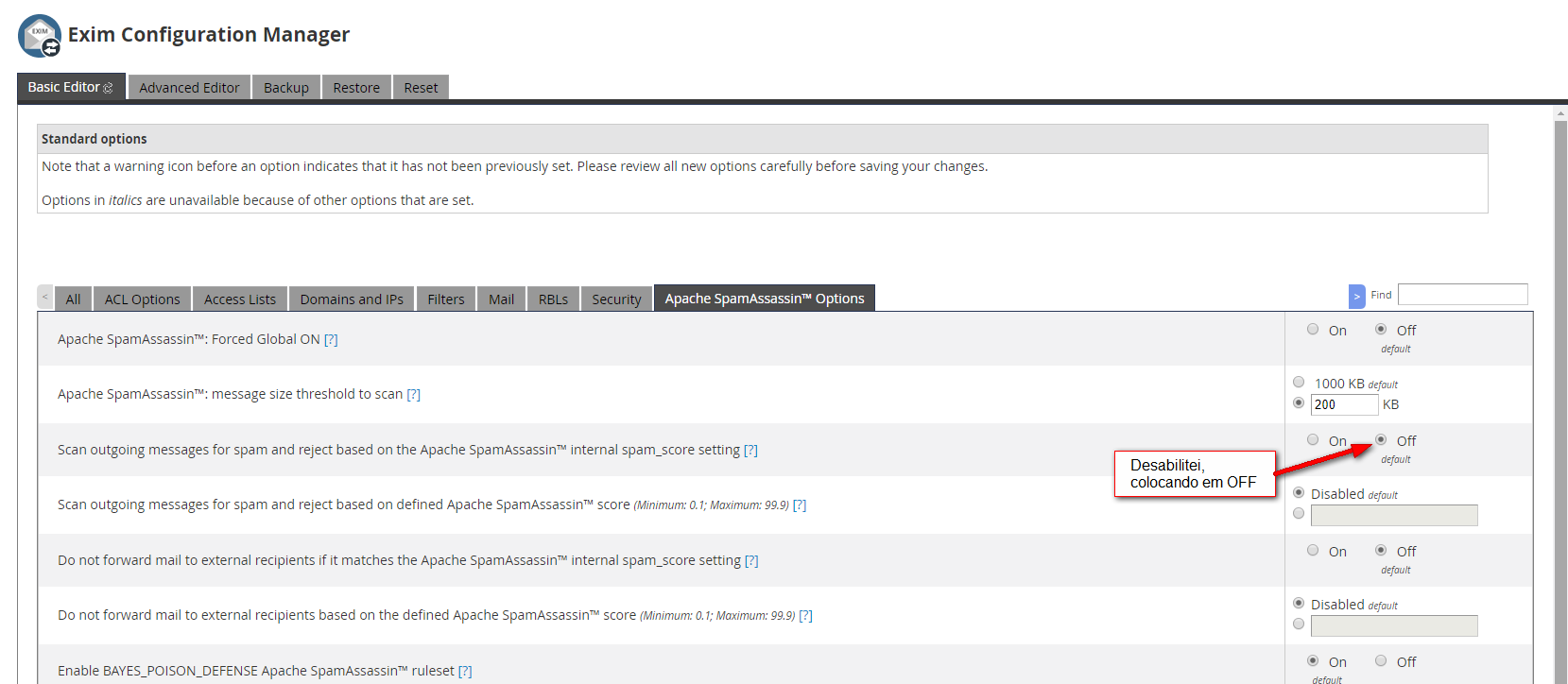Select Disabled for outgoing defined score scan
This screenshot has width=1568, height=684.
click(1299, 493)
